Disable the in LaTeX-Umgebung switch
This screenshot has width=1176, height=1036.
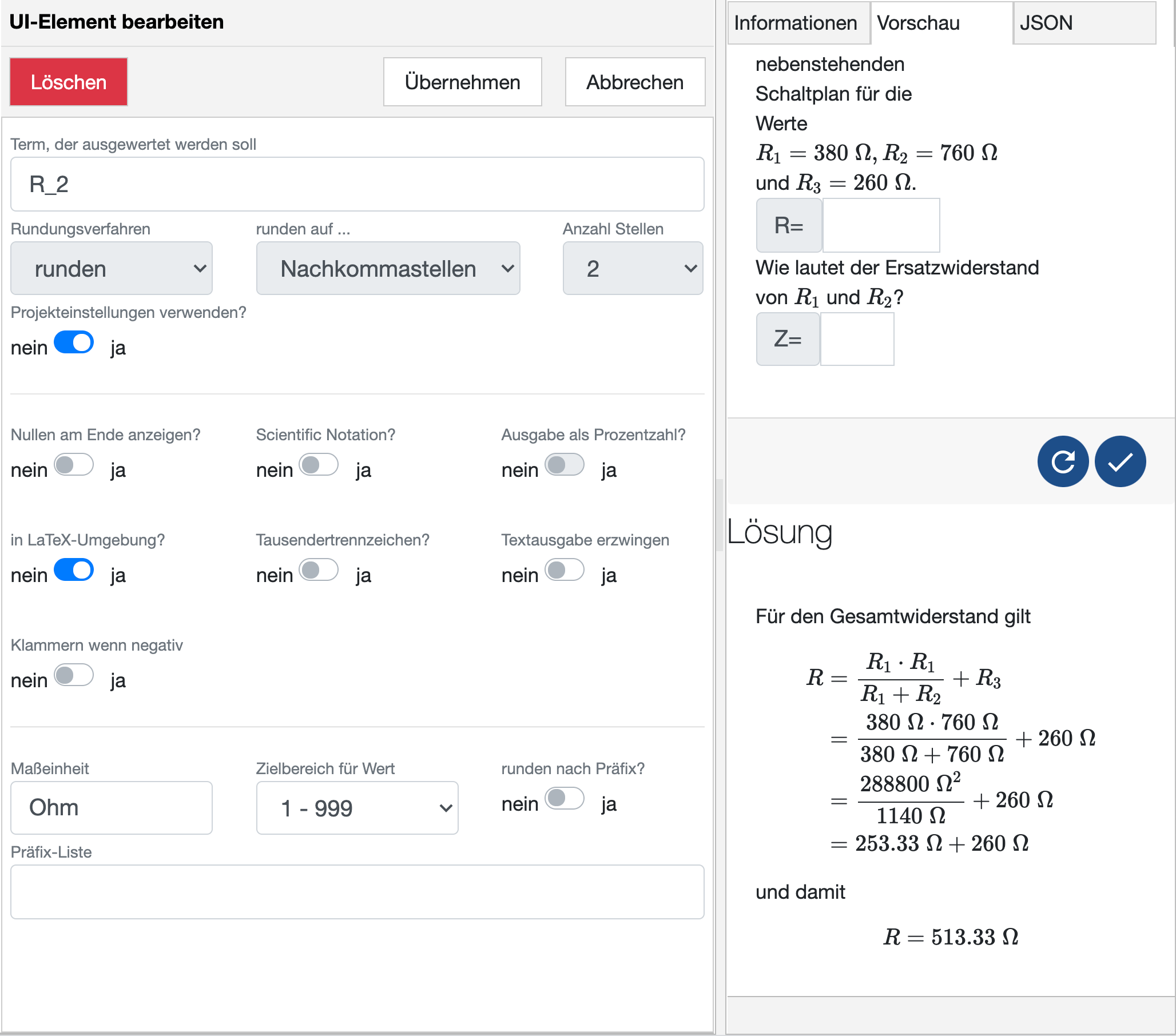tap(74, 570)
